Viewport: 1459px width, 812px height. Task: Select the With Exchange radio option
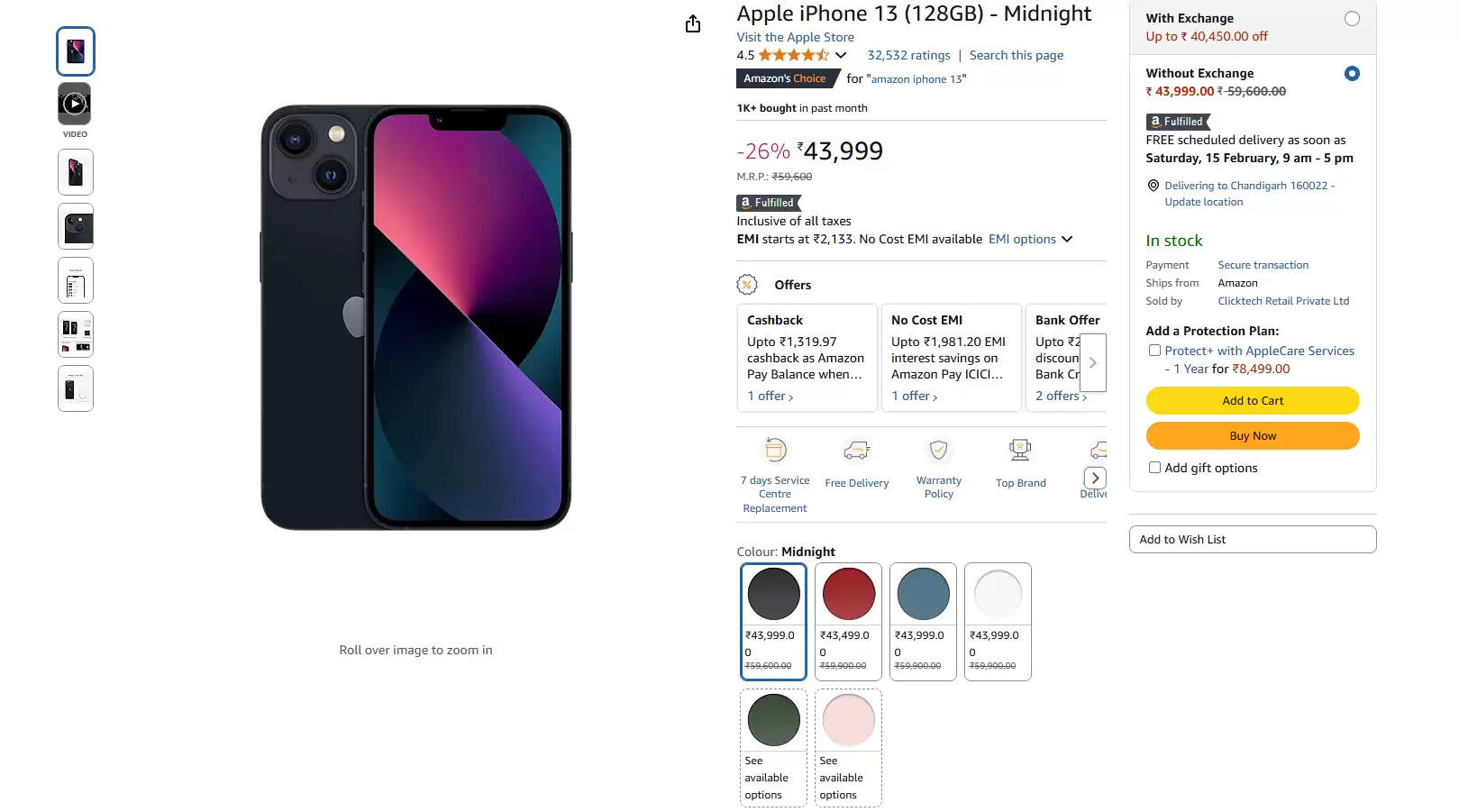(1352, 19)
